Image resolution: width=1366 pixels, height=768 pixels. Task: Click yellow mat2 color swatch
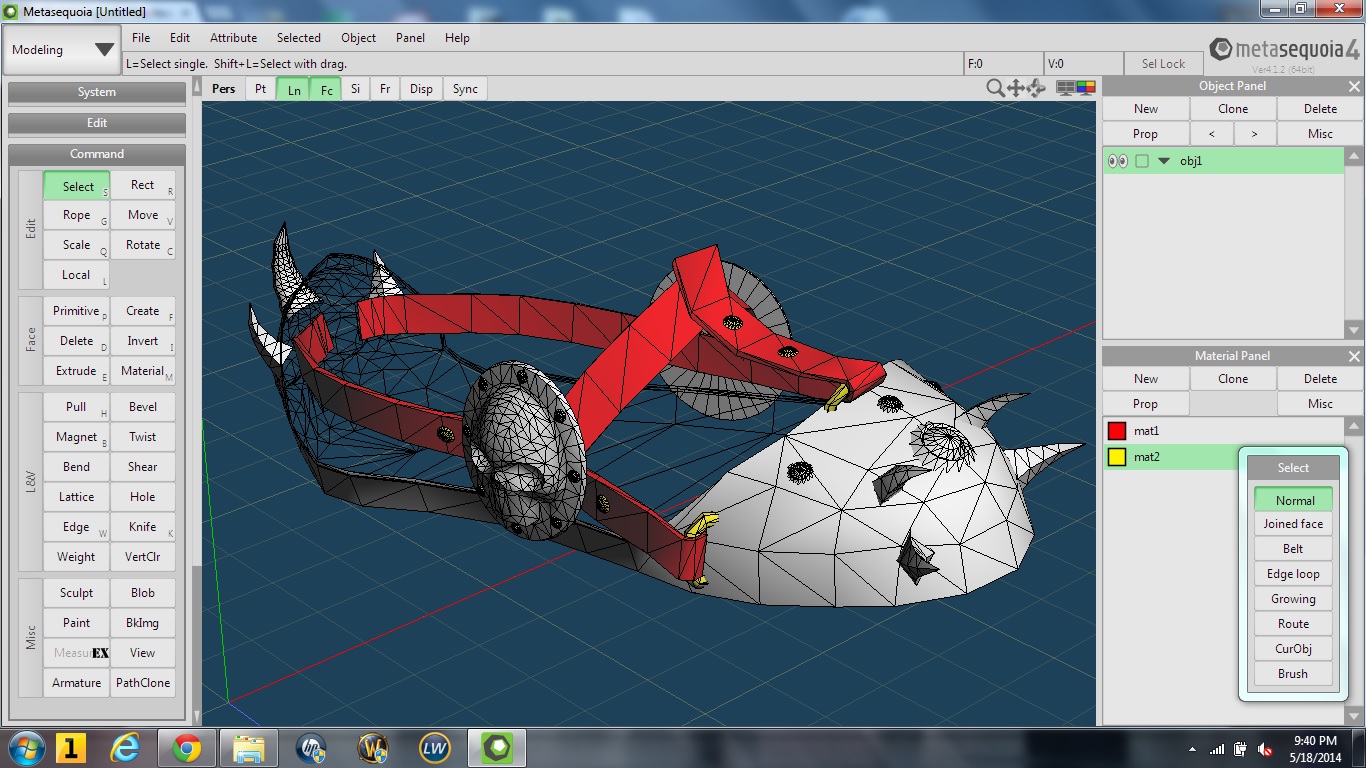1117,458
